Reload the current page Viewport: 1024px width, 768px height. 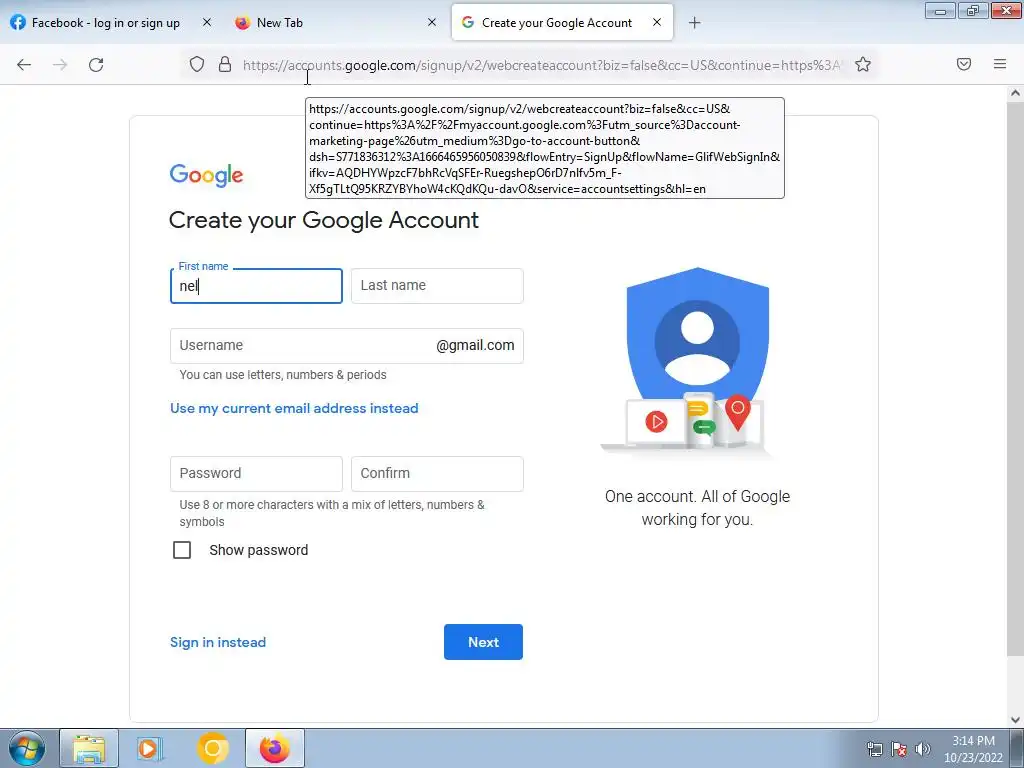(x=96, y=65)
